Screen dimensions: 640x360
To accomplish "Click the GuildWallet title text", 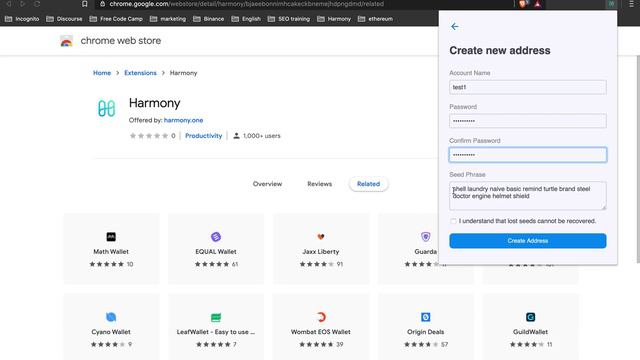I will click(x=531, y=332).
